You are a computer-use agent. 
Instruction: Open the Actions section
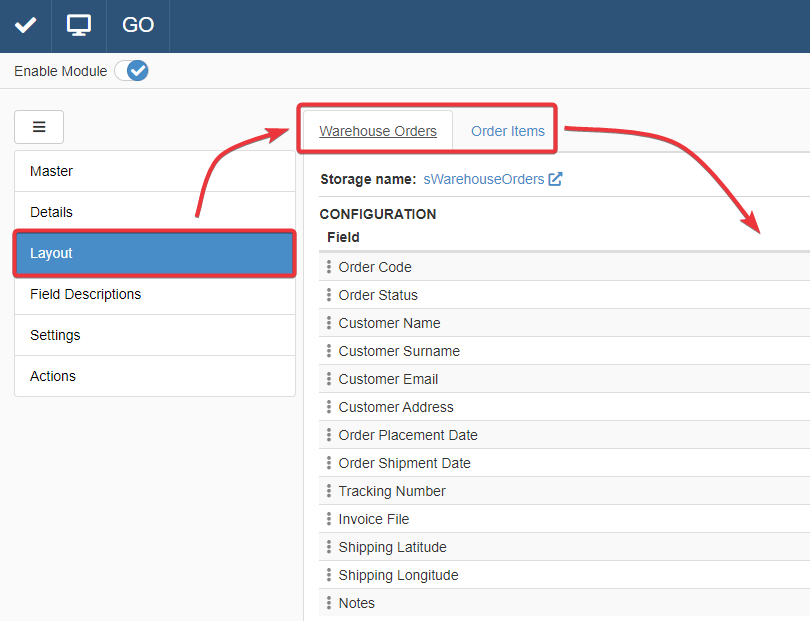tap(154, 376)
